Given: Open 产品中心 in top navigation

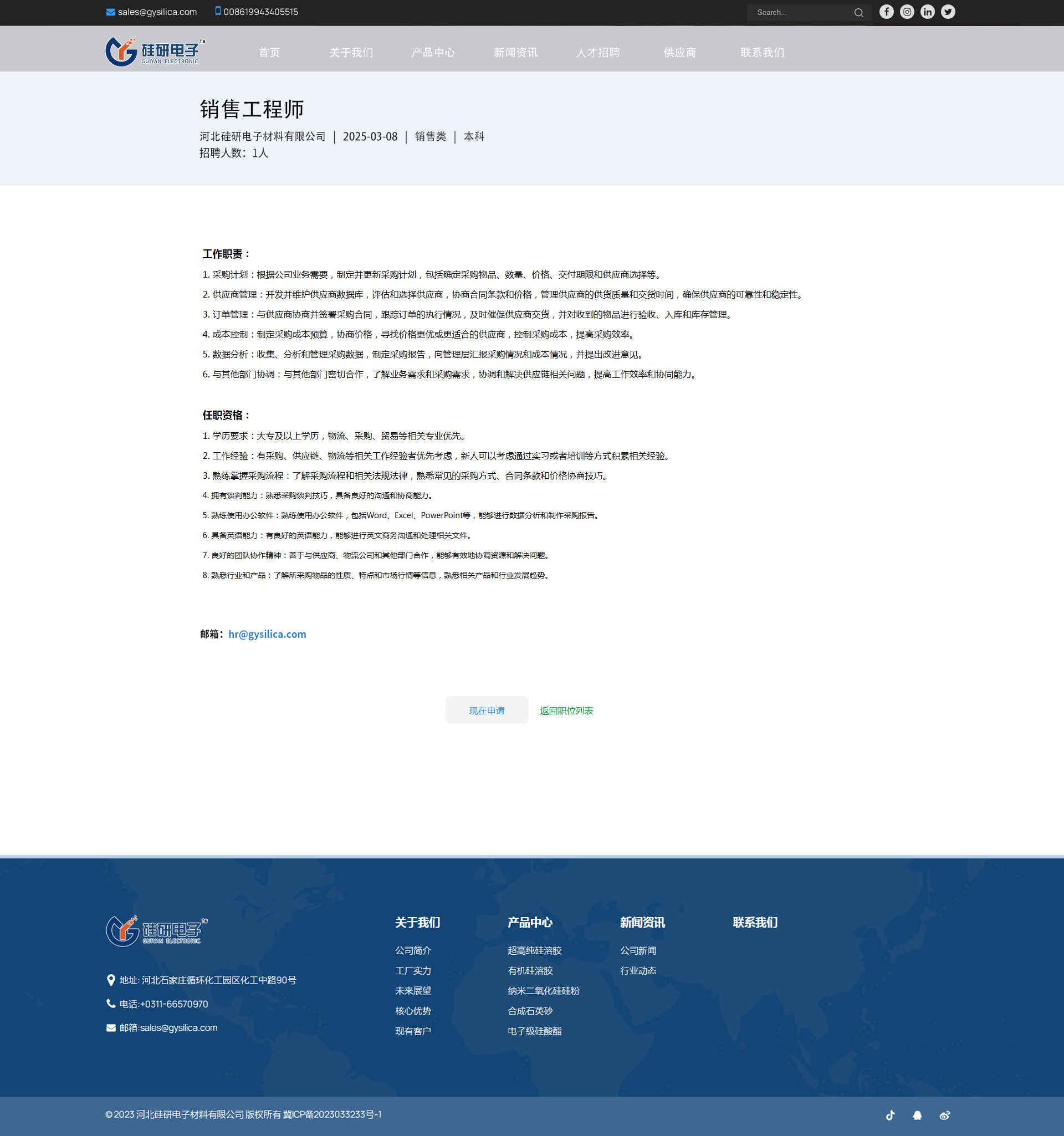Looking at the screenshot, I should (433, 53).
